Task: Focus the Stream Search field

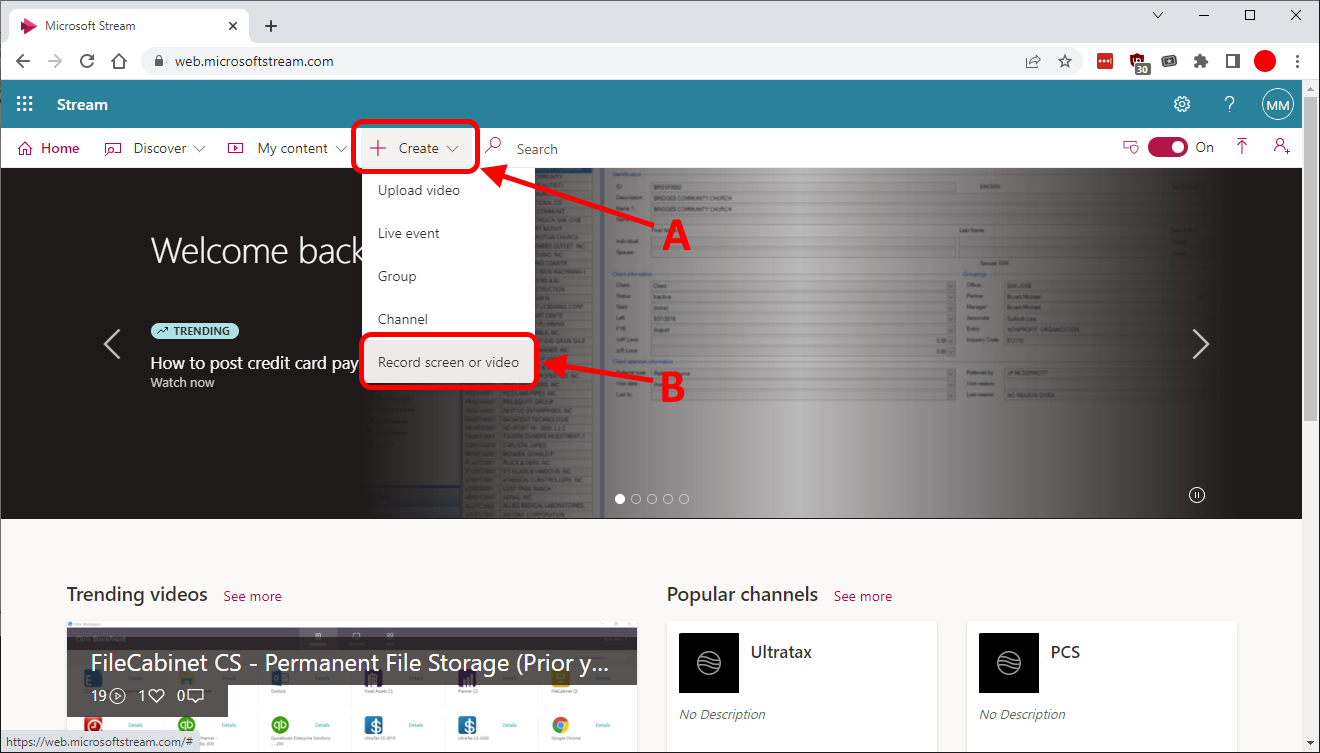Action: click(x=800, y=148)
